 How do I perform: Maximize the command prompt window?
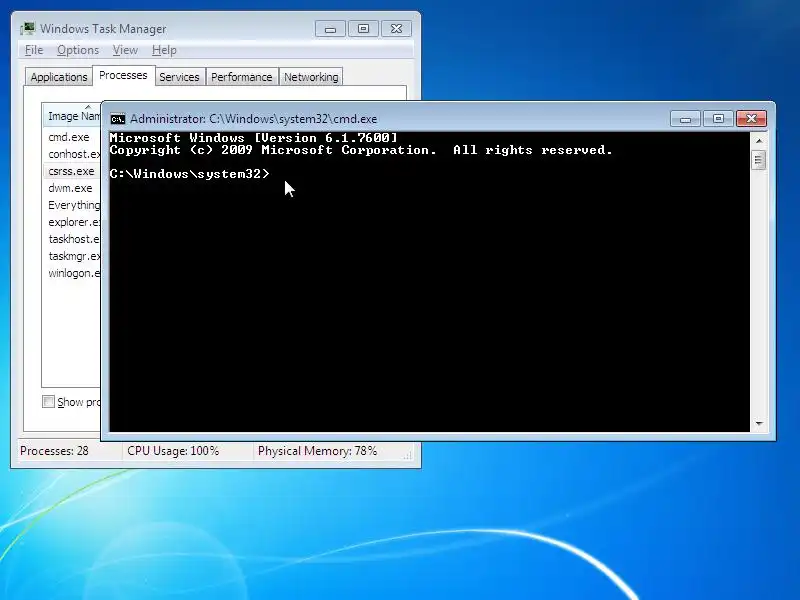[718, 119]
